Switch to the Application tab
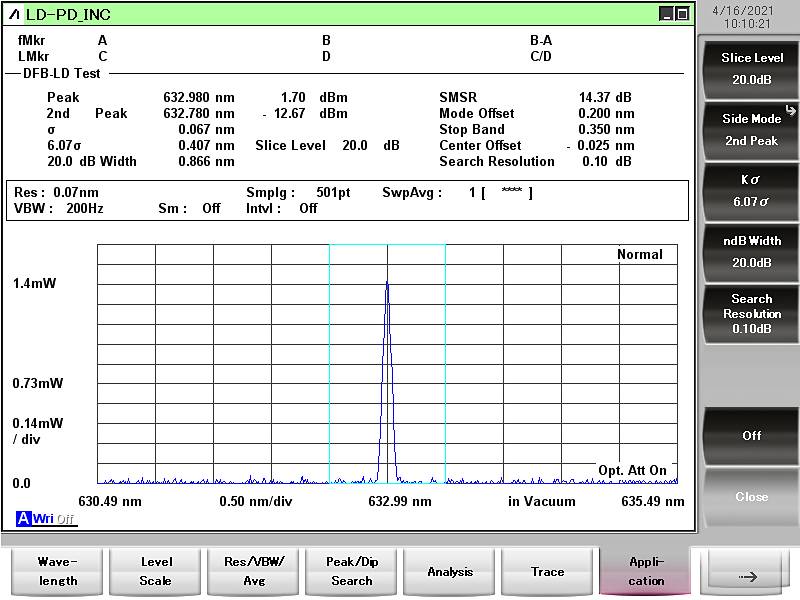800x600 pixels. tap(645, 571)
